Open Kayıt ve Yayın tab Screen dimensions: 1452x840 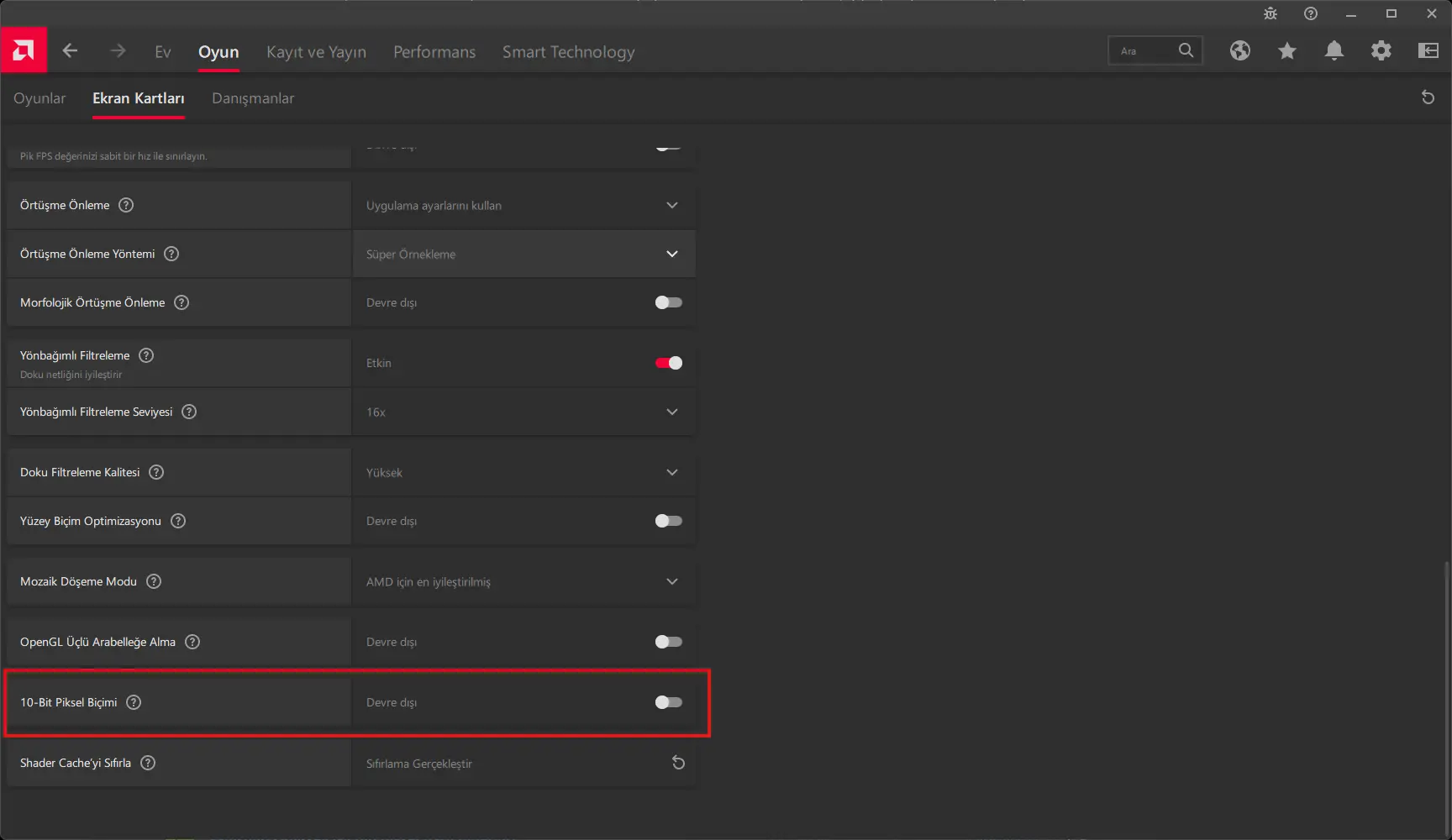(x=316, y=52)
